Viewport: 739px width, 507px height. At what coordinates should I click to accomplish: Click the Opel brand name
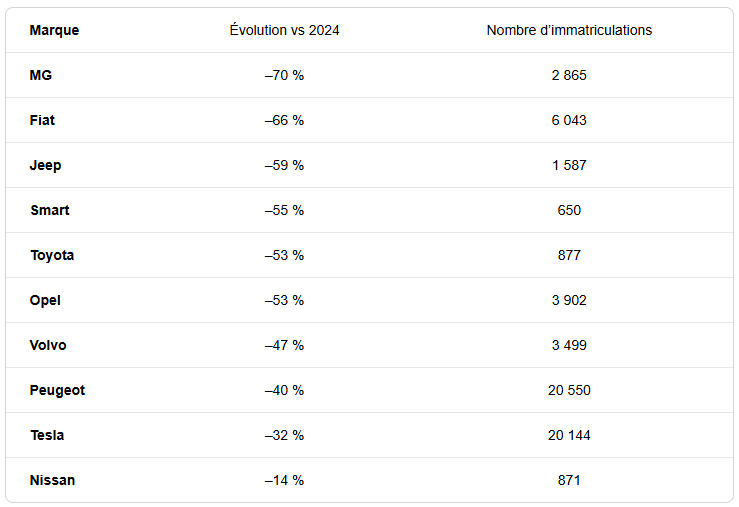coord(46,300)
